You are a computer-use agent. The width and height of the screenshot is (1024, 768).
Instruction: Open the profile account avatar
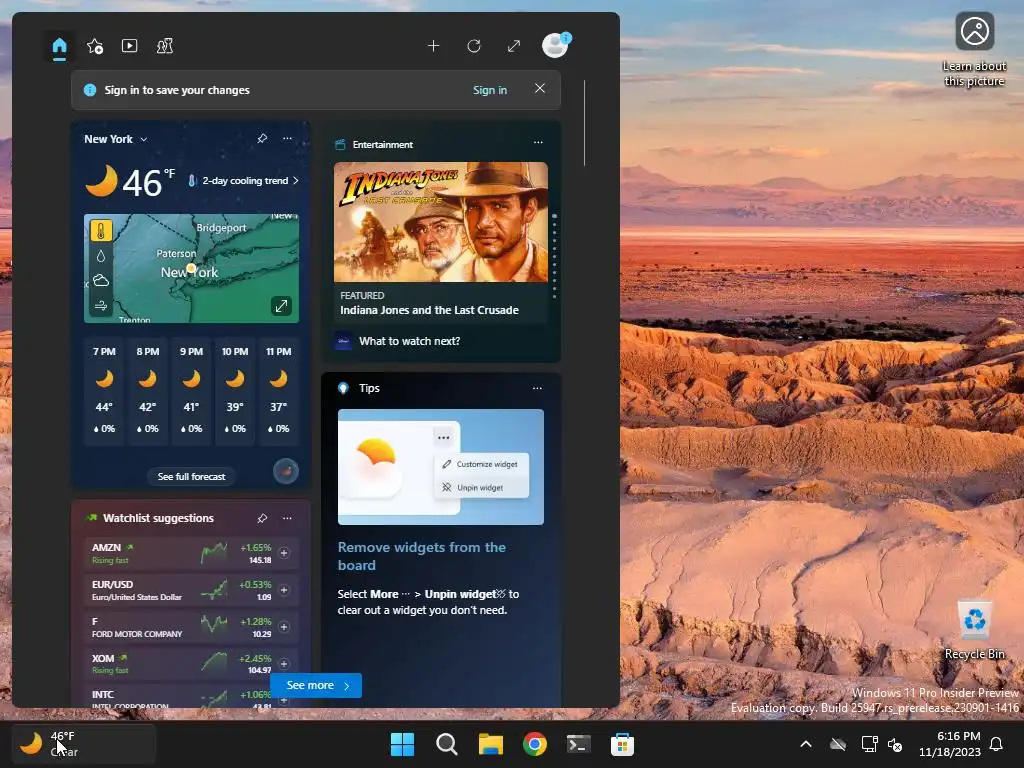(556, 45)
